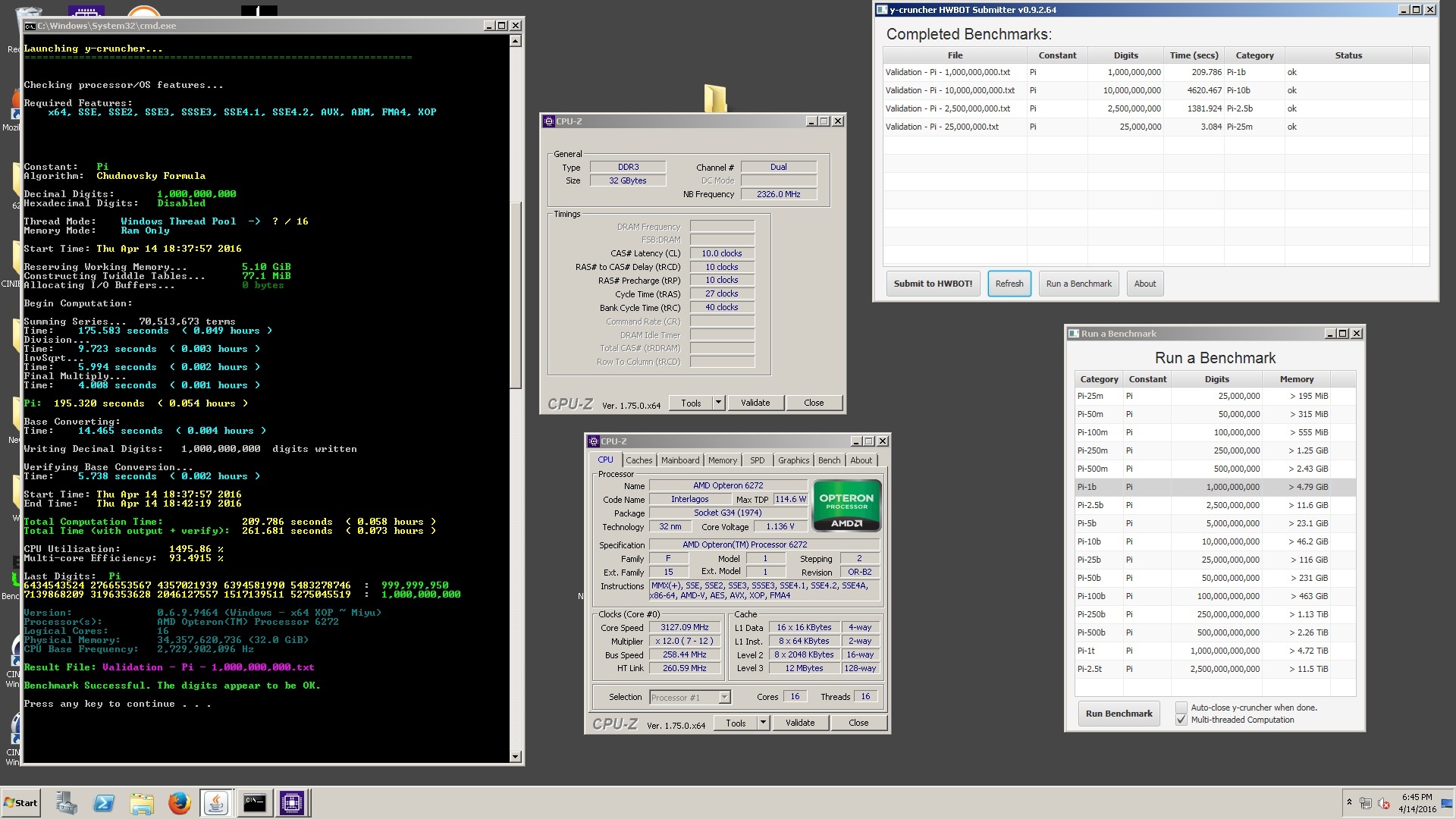Open the About tab in CPU-Z
Image resolution: width=1456 pixels, height=819 pixels.
tap(861, 460)
